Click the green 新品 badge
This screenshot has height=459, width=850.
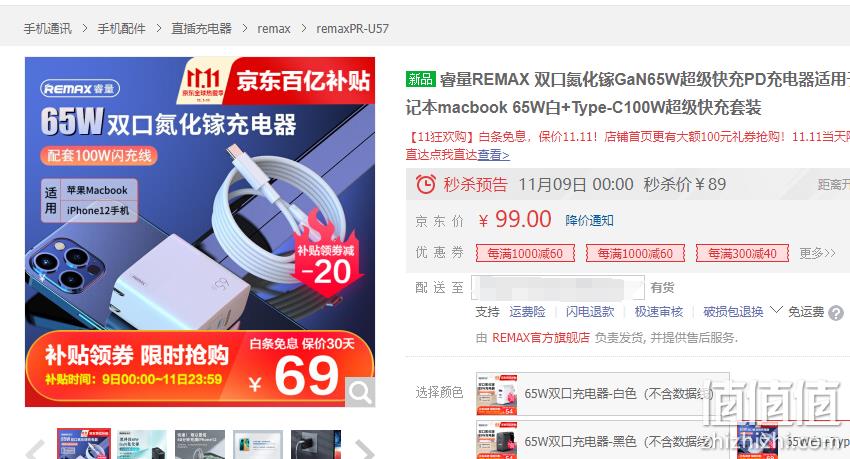click(x=420, y=79)
